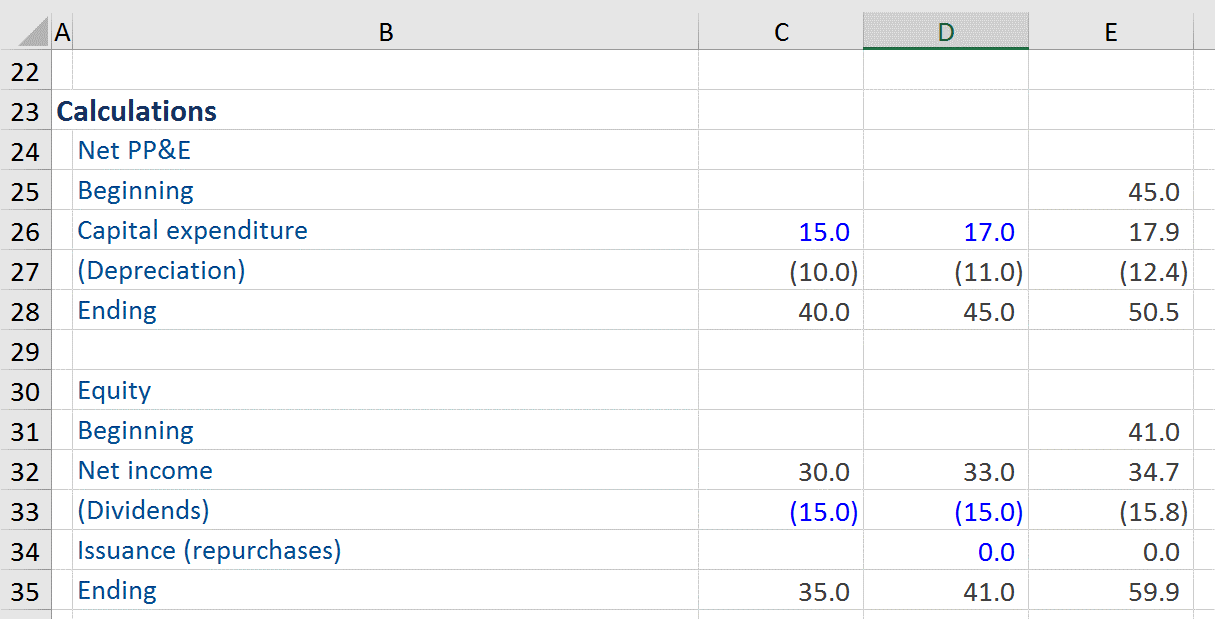Select column B header
Screen dimensions: 1215x619
[x=386, y=31]
